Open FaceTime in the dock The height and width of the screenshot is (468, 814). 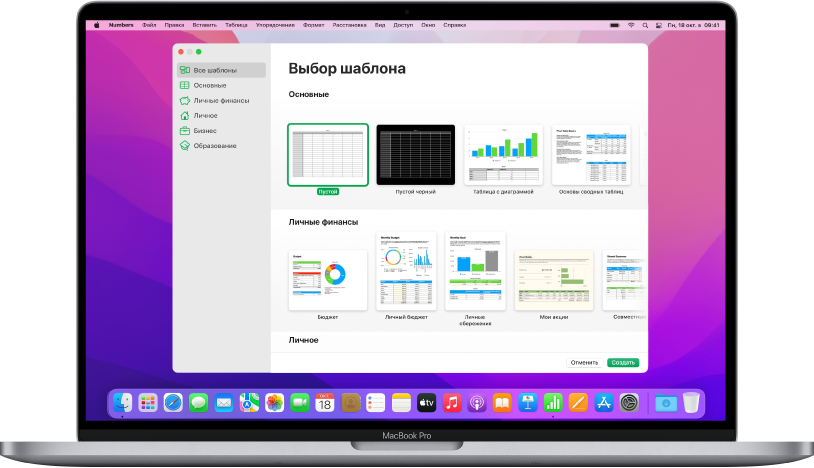tap(300, 403)
